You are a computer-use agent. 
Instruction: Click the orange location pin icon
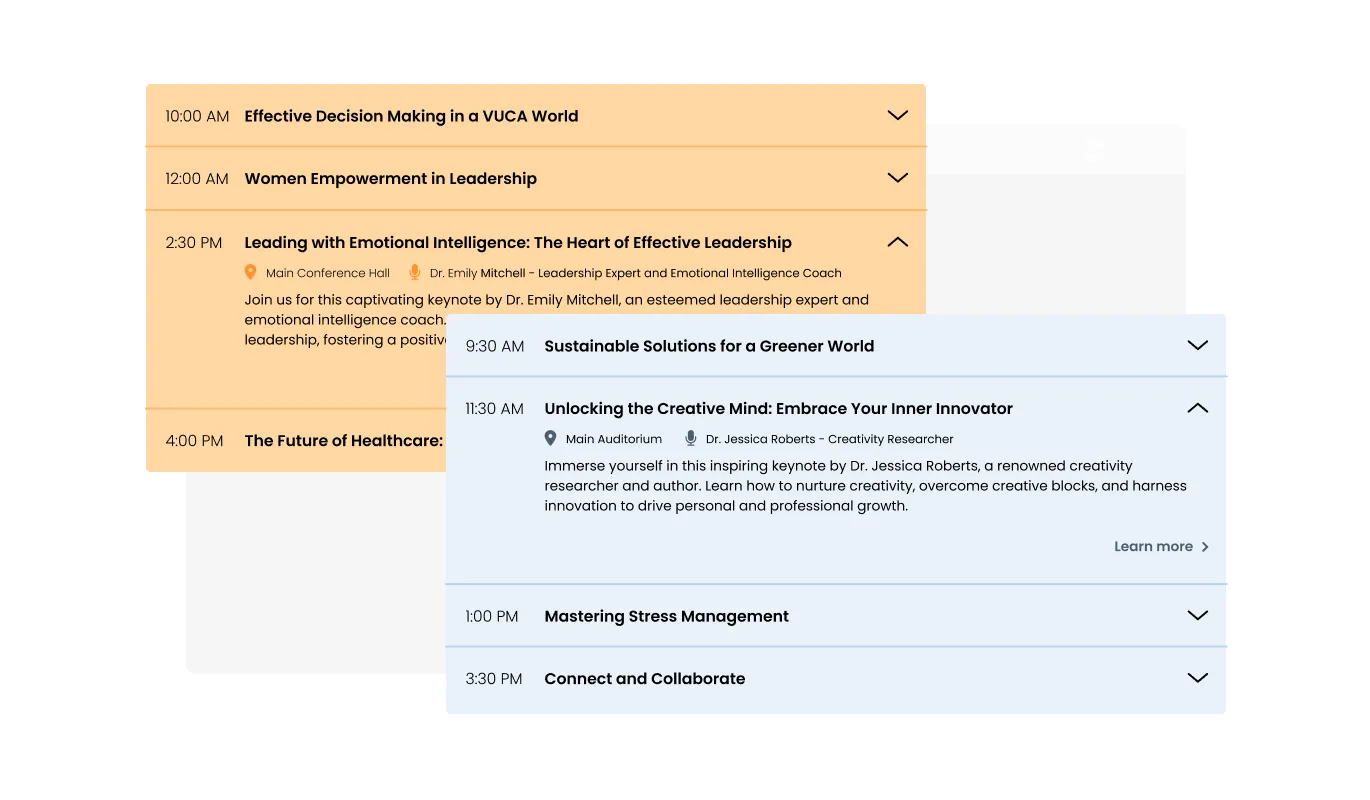pos(250,272)
